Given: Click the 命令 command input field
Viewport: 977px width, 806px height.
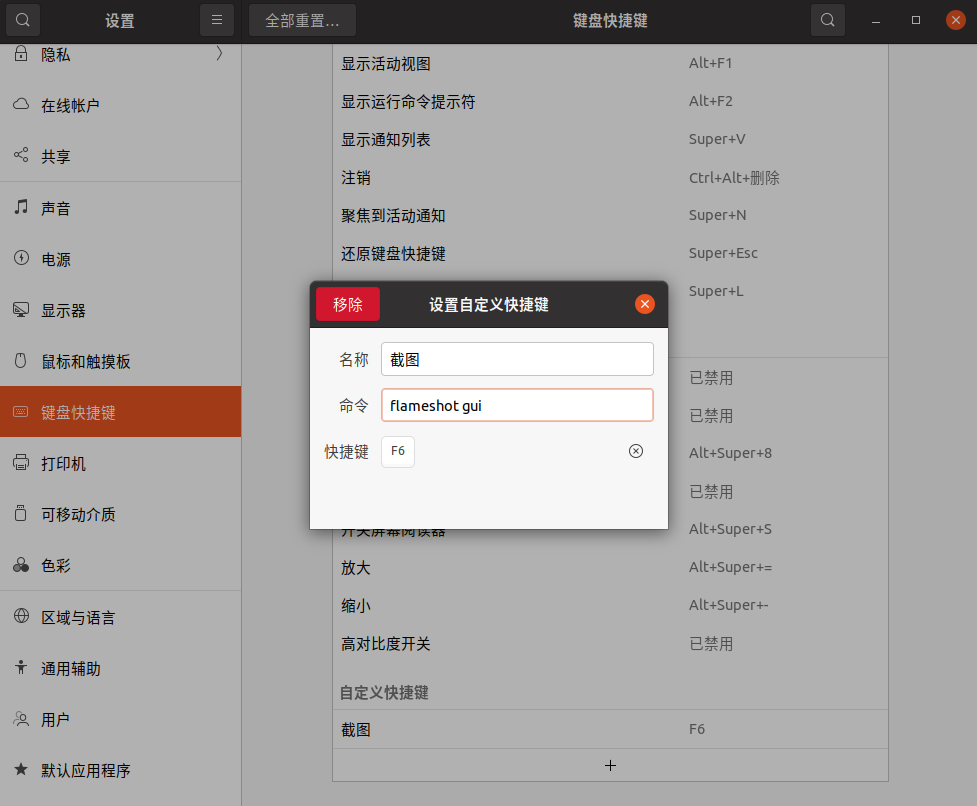Looking at the screenshot, I should (x=517, y=405).
